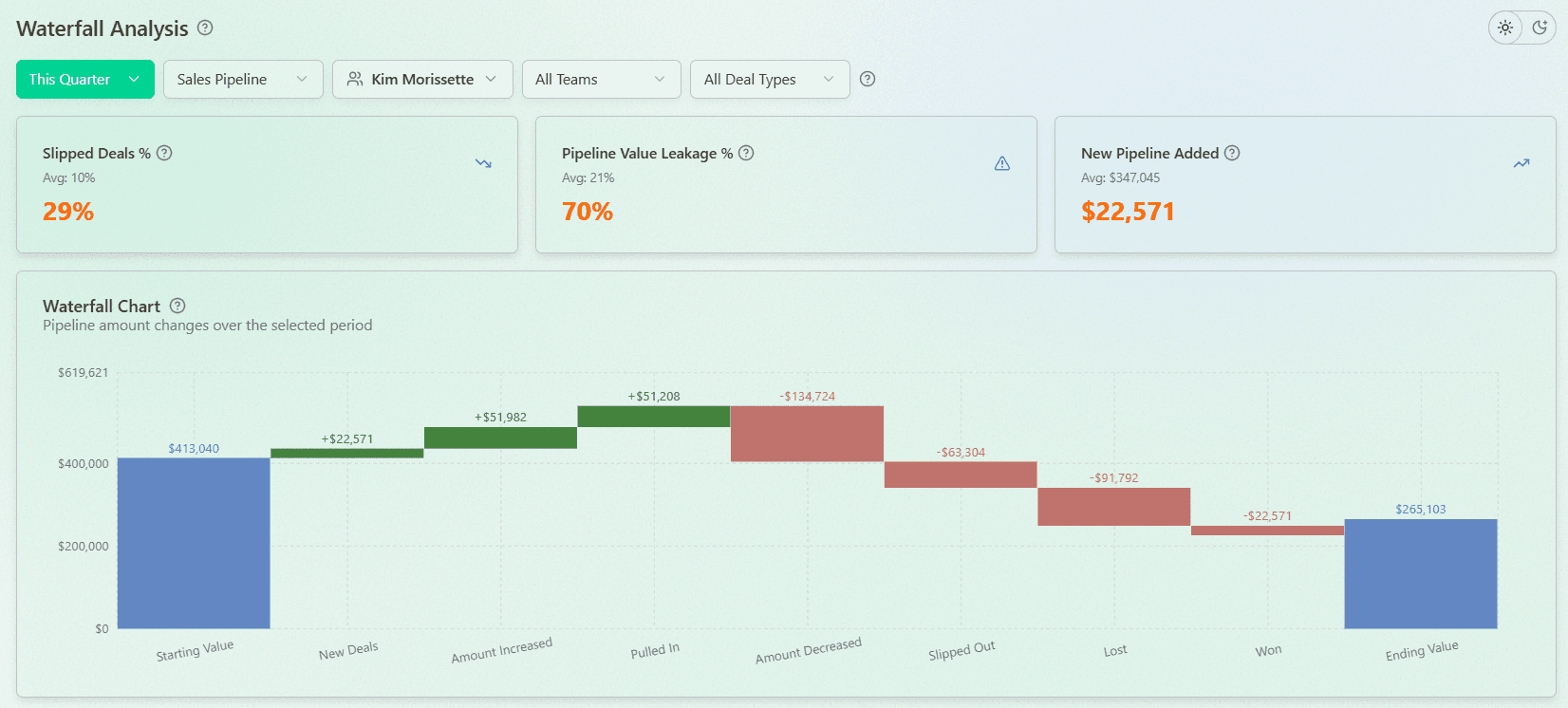Click the Avg: $347,045 text
This screenshot has width=1568, height=708.
coord(1120,177)
